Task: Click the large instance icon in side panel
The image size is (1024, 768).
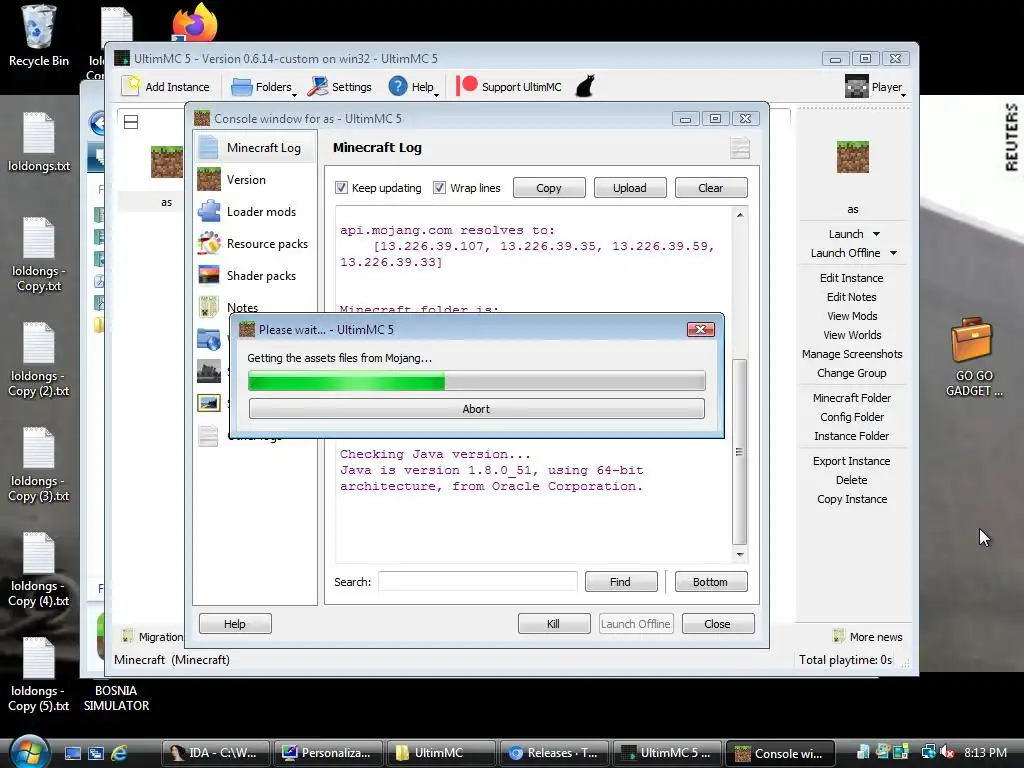Action: [x=853, y=157]
